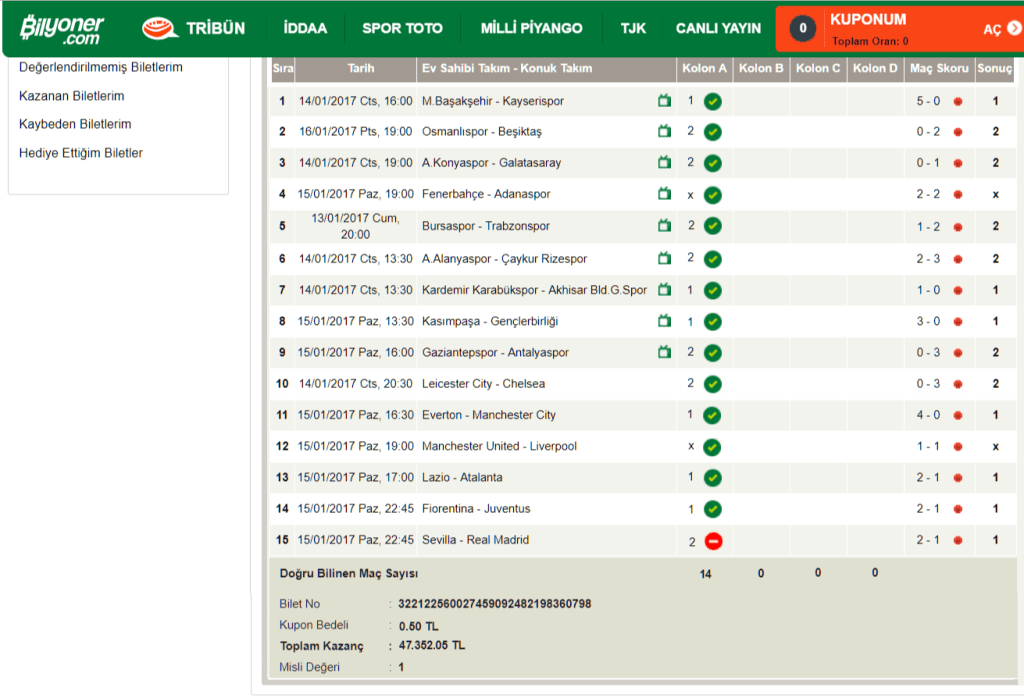Click the green check for Lazio - Atalanta
Image resolution: width=1024 pixels, height=698 pixels.
(x=712, y=478)
